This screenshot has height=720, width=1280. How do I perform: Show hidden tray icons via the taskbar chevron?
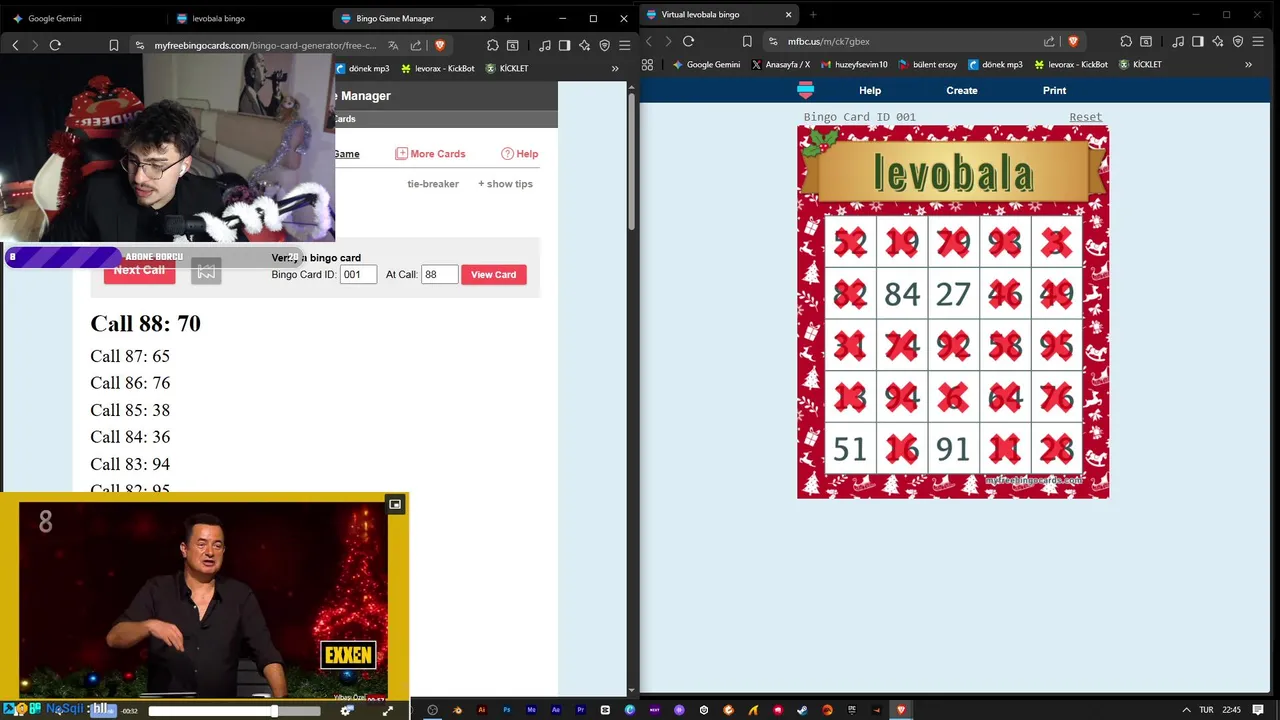tap(1186, 710)
